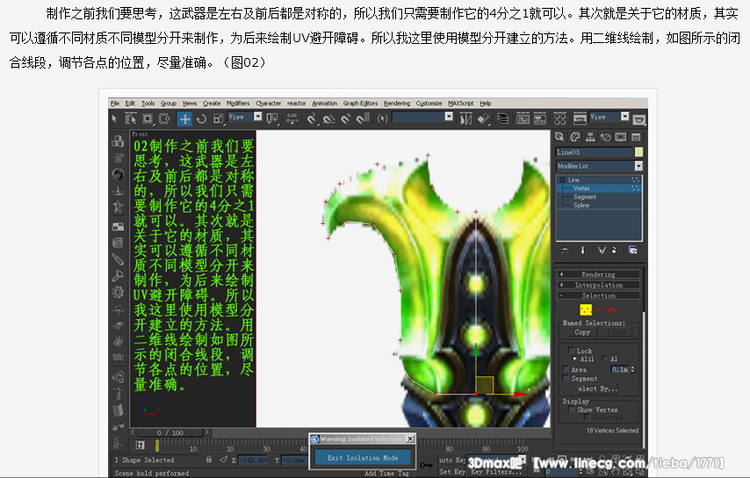The image size is (750, 478).
Task: Expand the Interpolation rollout
Action: 598,285
